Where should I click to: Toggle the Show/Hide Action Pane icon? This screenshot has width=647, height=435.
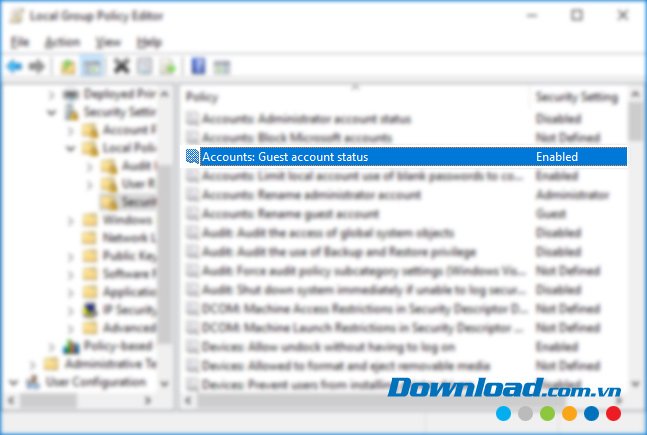point(222,67)
